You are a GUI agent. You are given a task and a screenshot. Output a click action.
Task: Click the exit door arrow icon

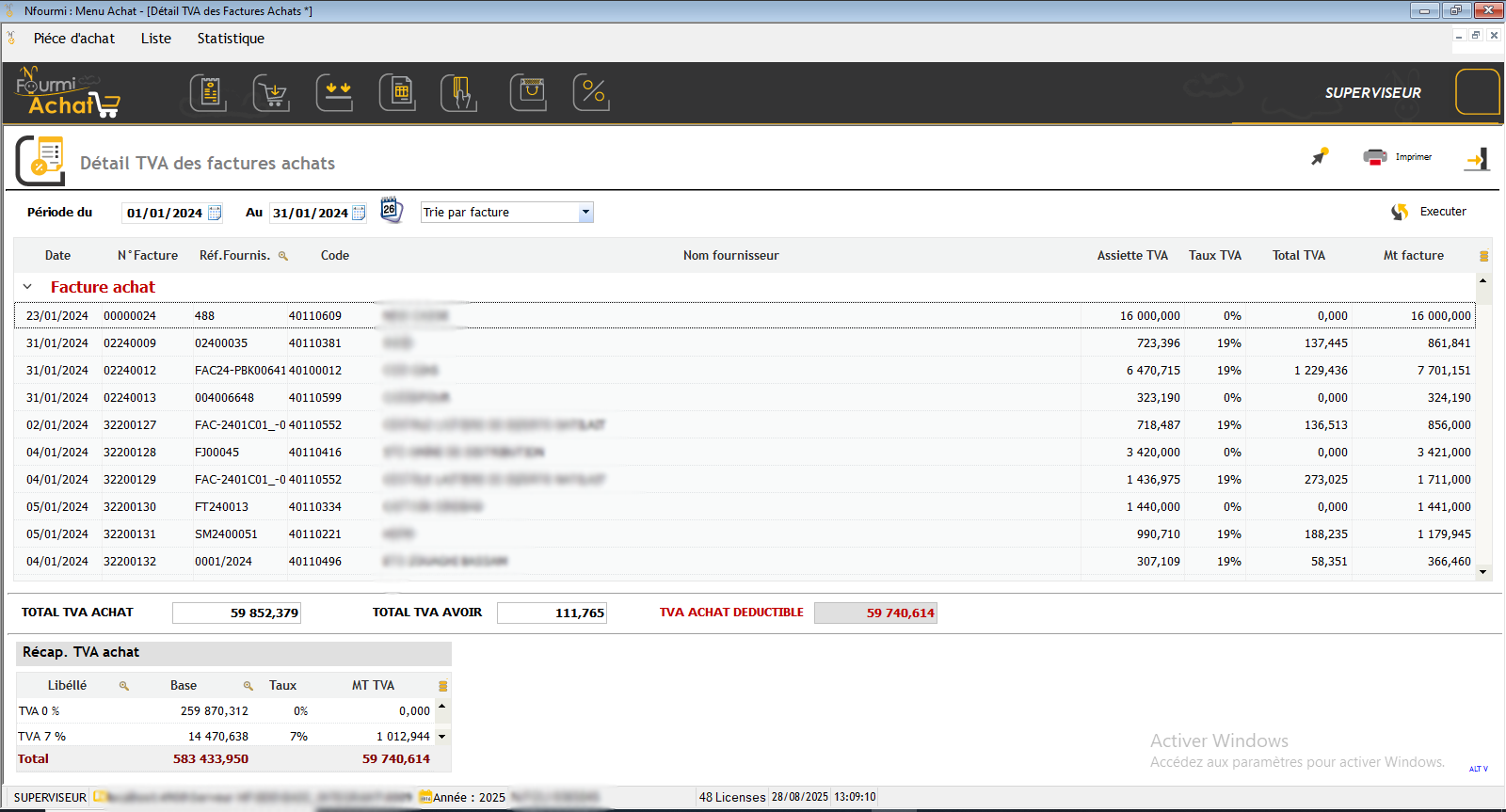pos(1477,159)
